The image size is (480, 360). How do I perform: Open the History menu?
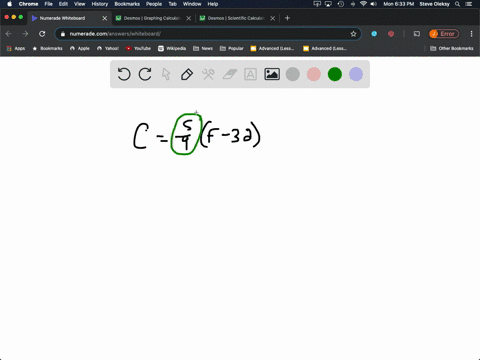pyautogui.click(x=100, y=4)
